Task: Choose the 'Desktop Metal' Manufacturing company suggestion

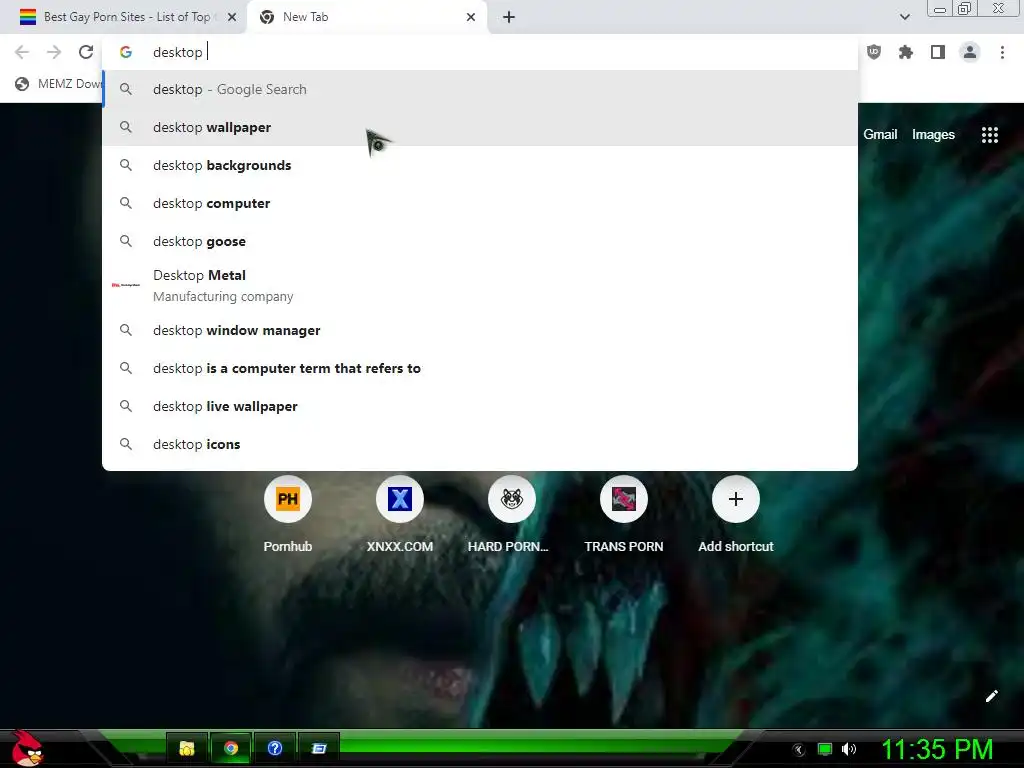Action: pos(479,285)
